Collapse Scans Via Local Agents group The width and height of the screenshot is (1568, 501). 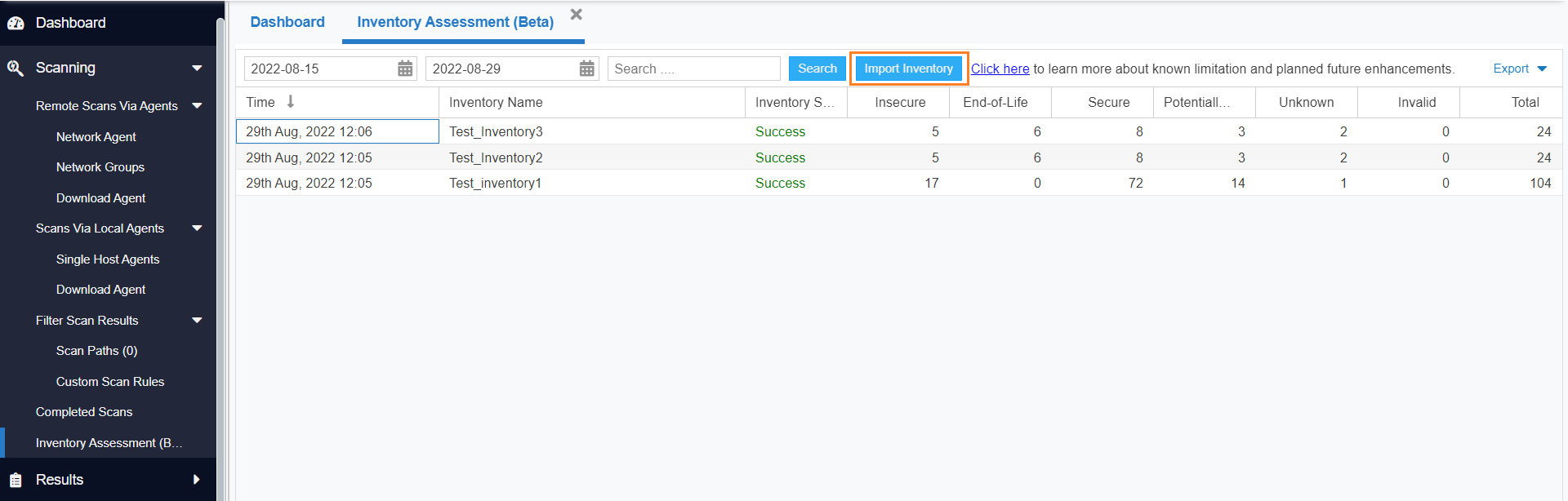197,228
